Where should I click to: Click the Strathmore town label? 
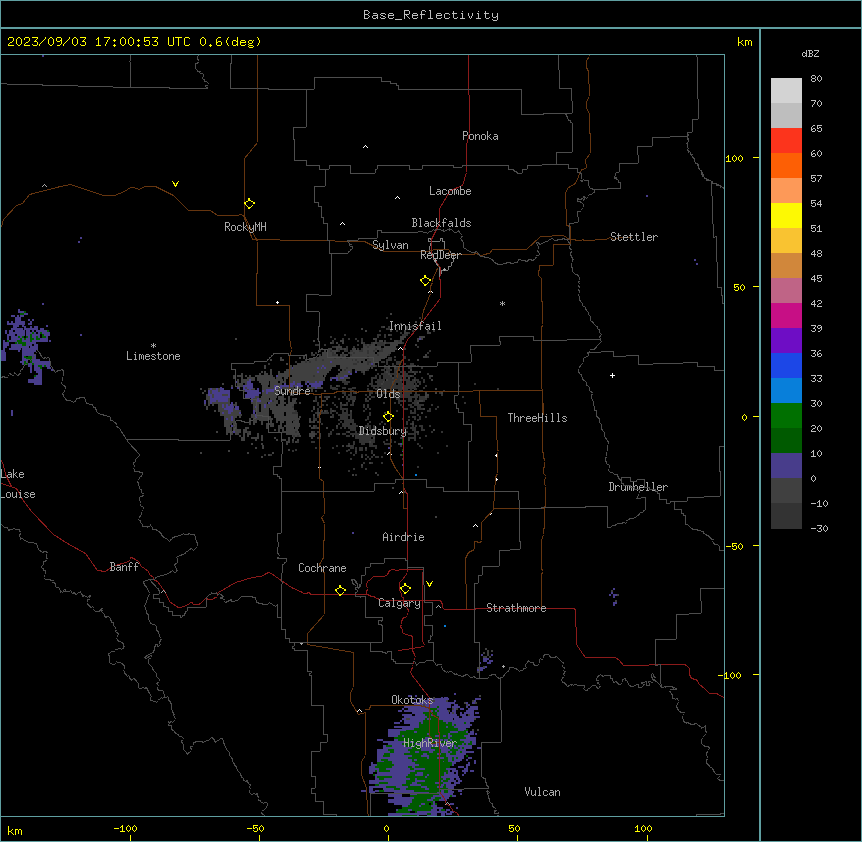[x=516, y=608]
